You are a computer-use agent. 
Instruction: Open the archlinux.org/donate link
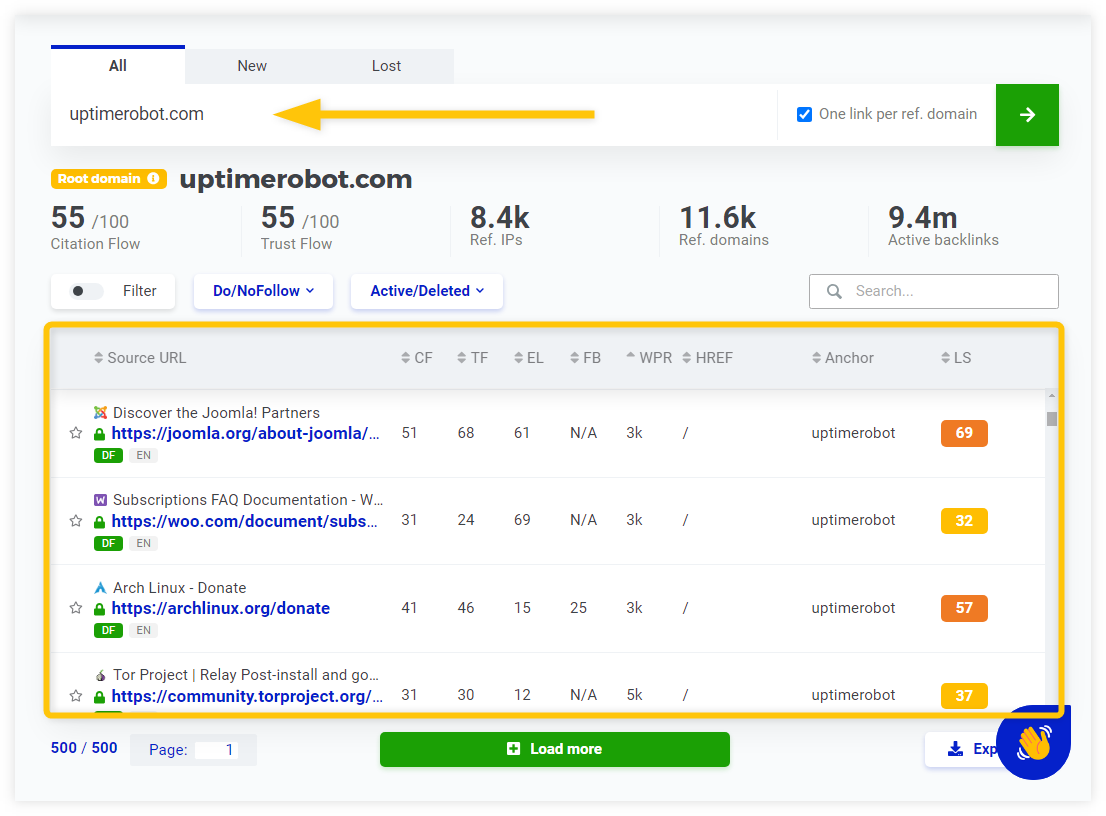pyautogui.click(x=220, y=608)
